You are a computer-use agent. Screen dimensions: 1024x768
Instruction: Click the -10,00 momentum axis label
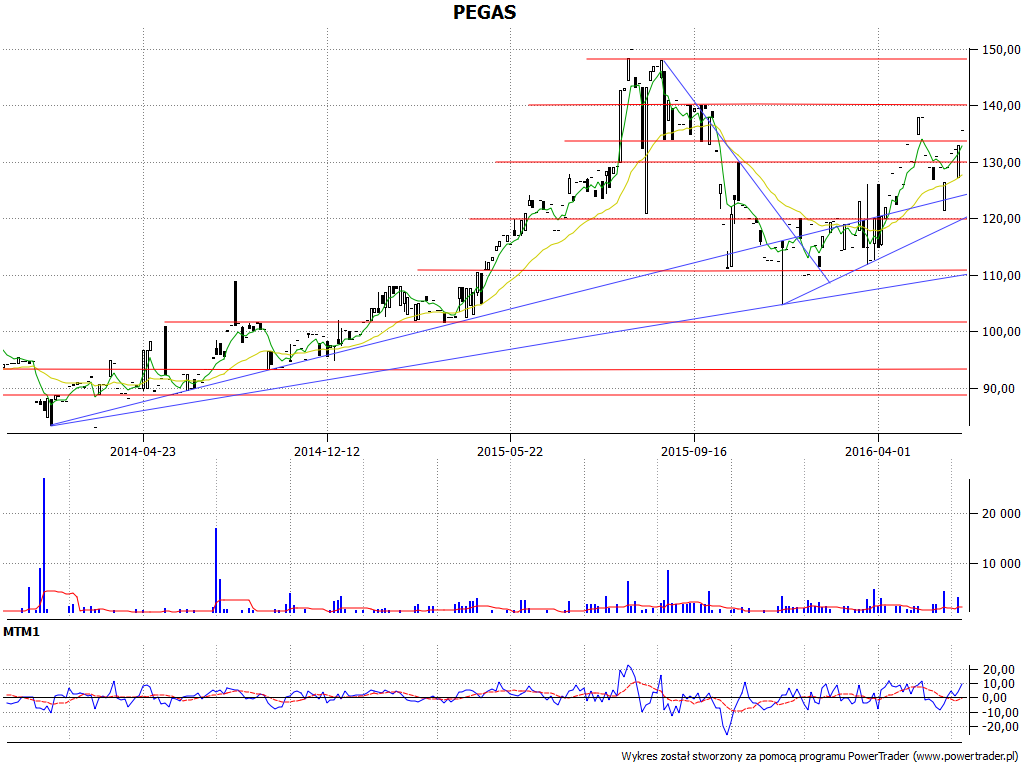click(998, 712)
